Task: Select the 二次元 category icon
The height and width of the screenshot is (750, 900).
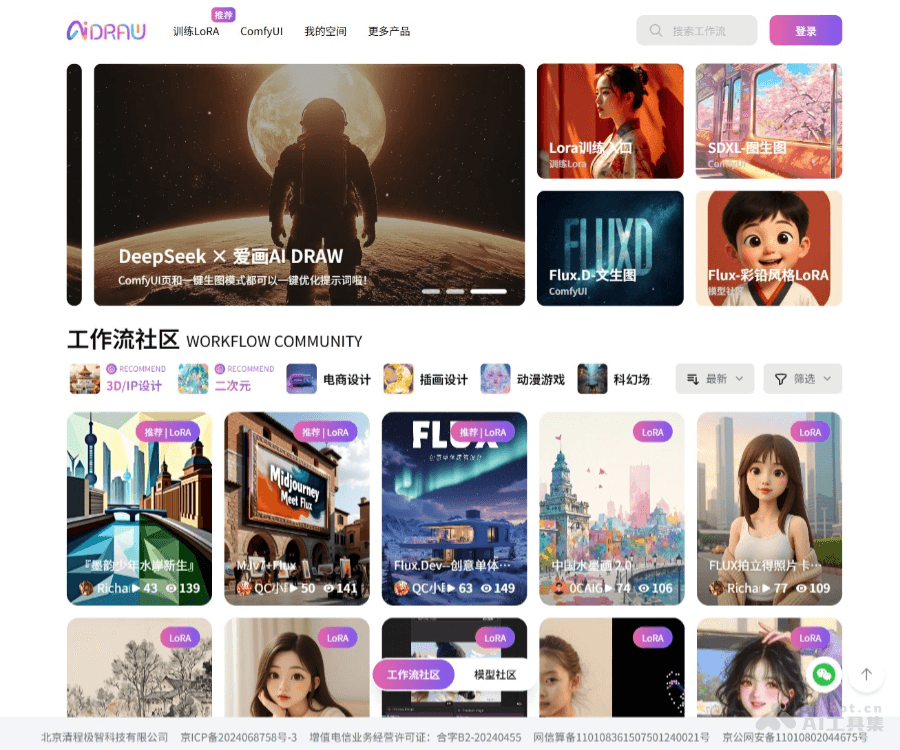Action: pyautogui.click(x=193, y=379)
